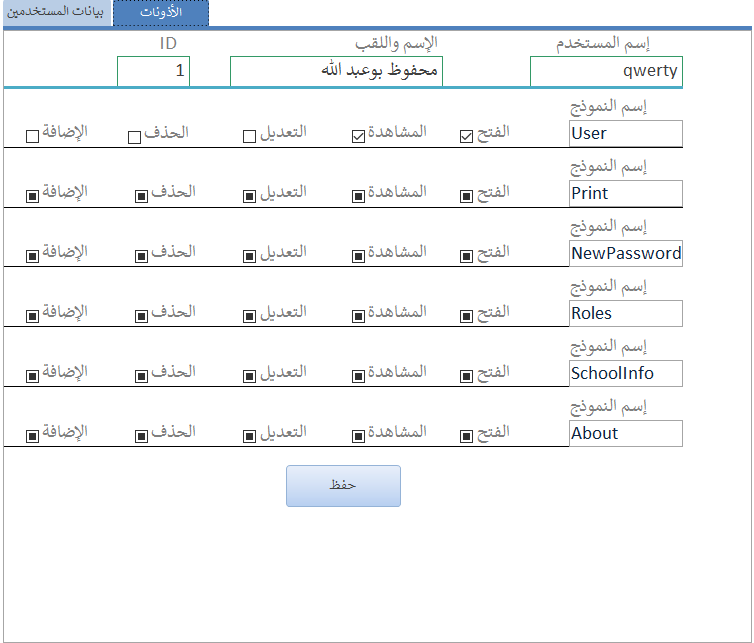754x643 pixels.
Task: Click the ID label above the field
Action: [168, 44]
